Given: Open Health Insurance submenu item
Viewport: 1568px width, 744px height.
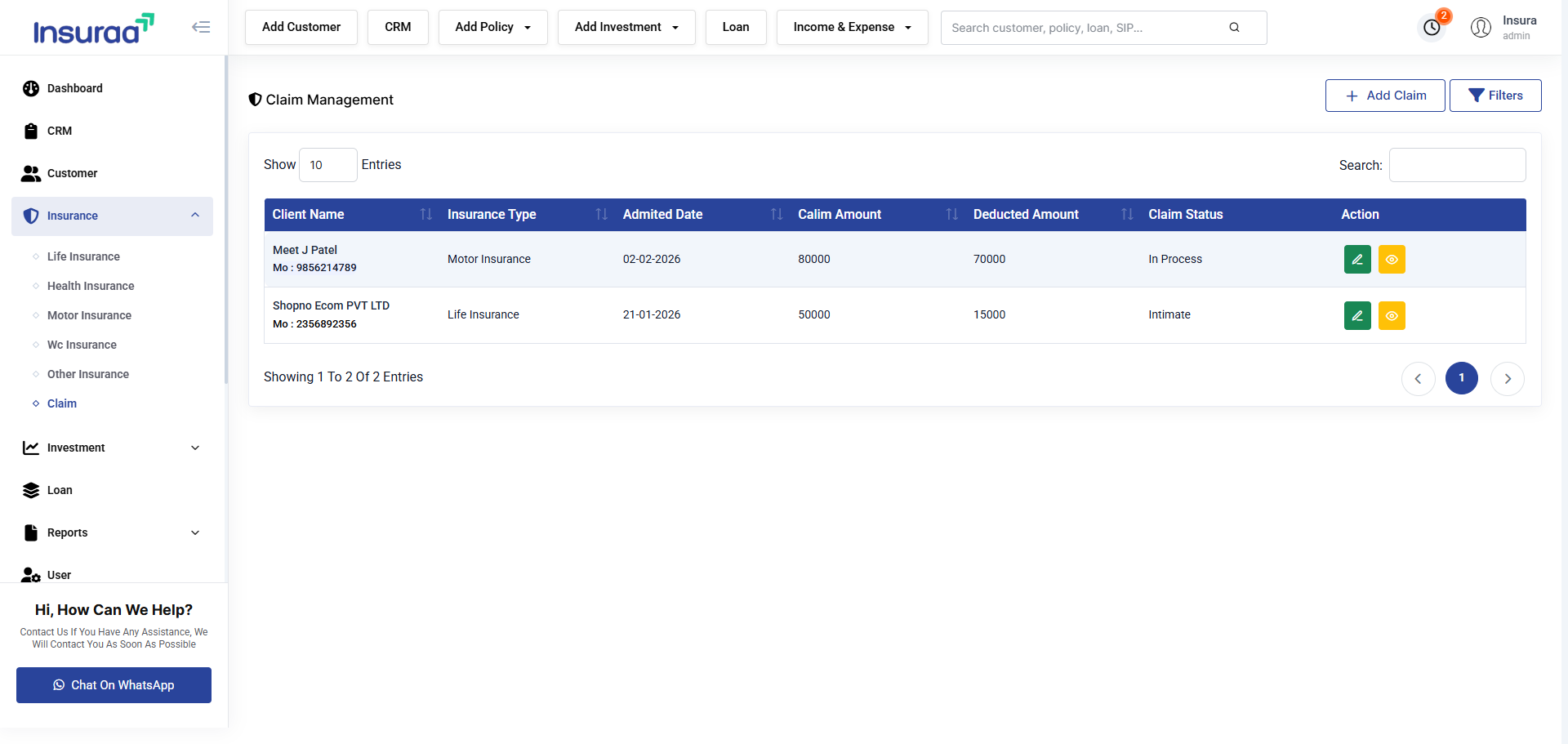Looking at the screenshot, I should tap(91, 286).
